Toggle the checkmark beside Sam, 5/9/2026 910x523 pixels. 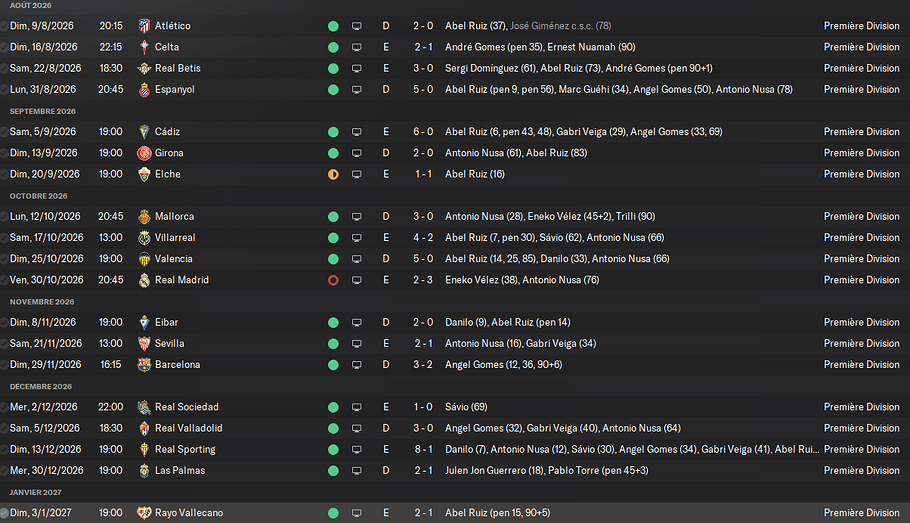[x=4, y=132]
